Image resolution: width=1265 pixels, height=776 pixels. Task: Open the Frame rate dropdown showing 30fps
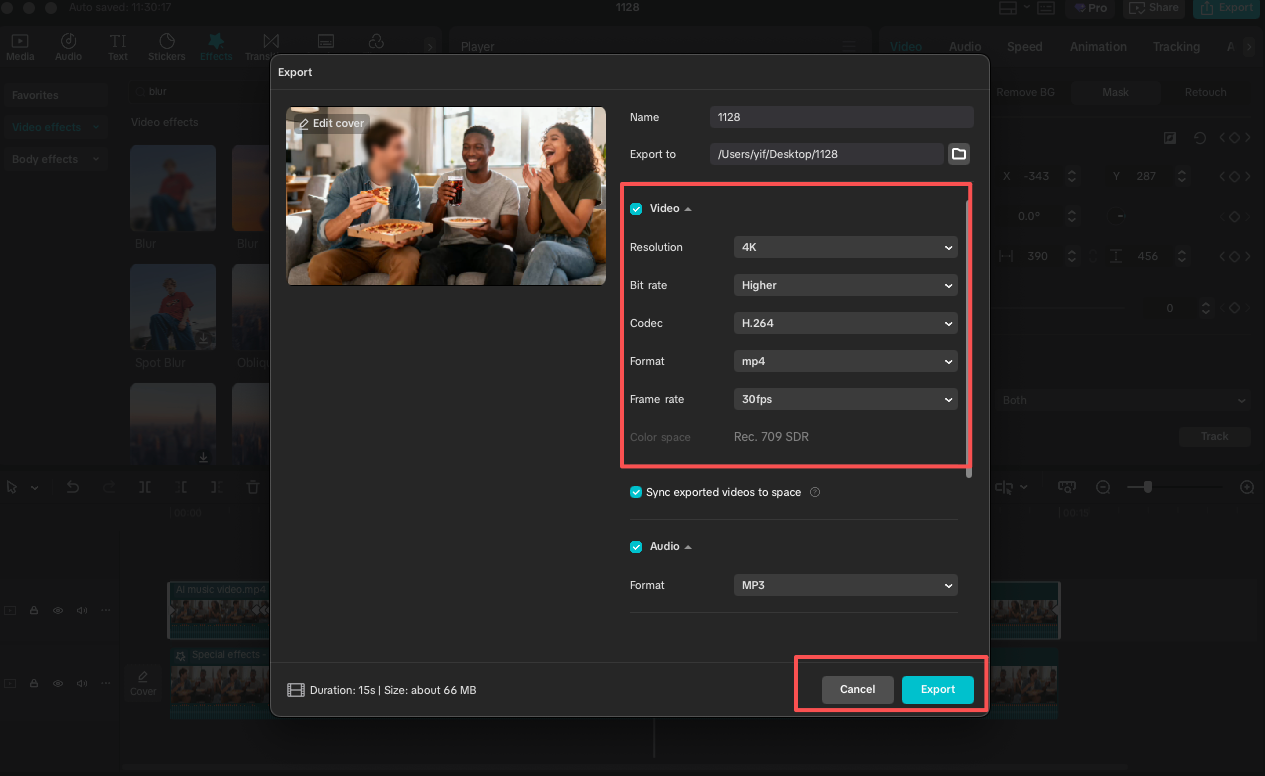(x=846, y=399)
